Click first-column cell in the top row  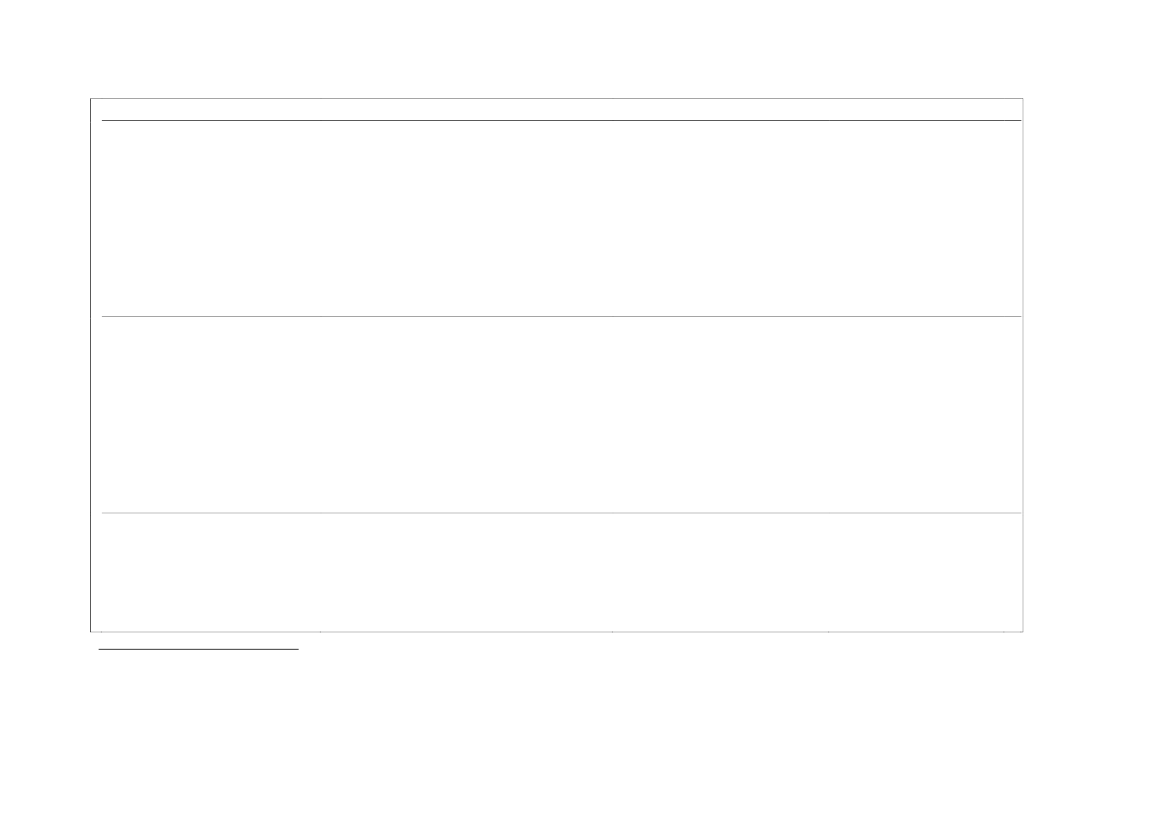click(210, 218)
